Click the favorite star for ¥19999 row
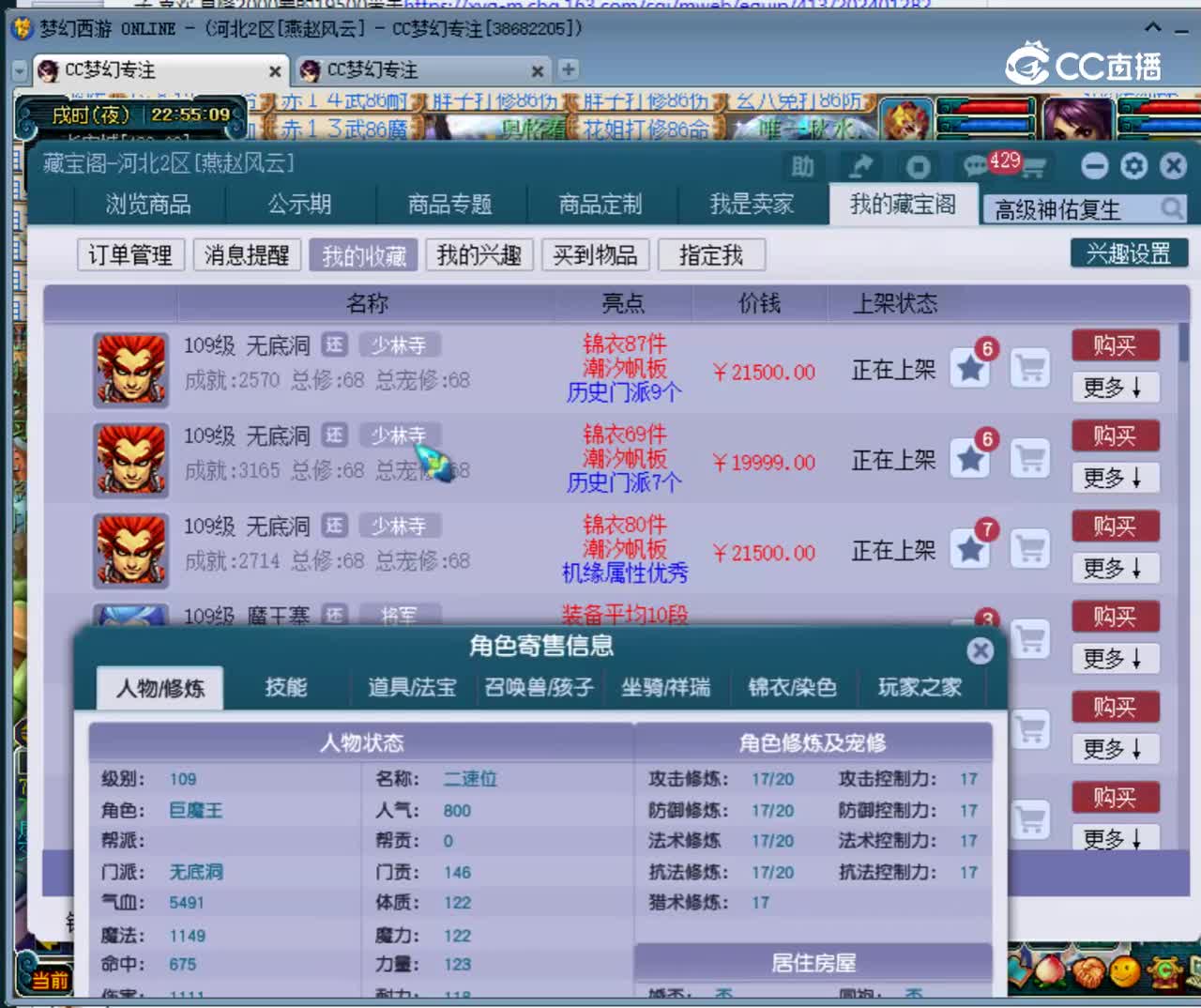 970,459
